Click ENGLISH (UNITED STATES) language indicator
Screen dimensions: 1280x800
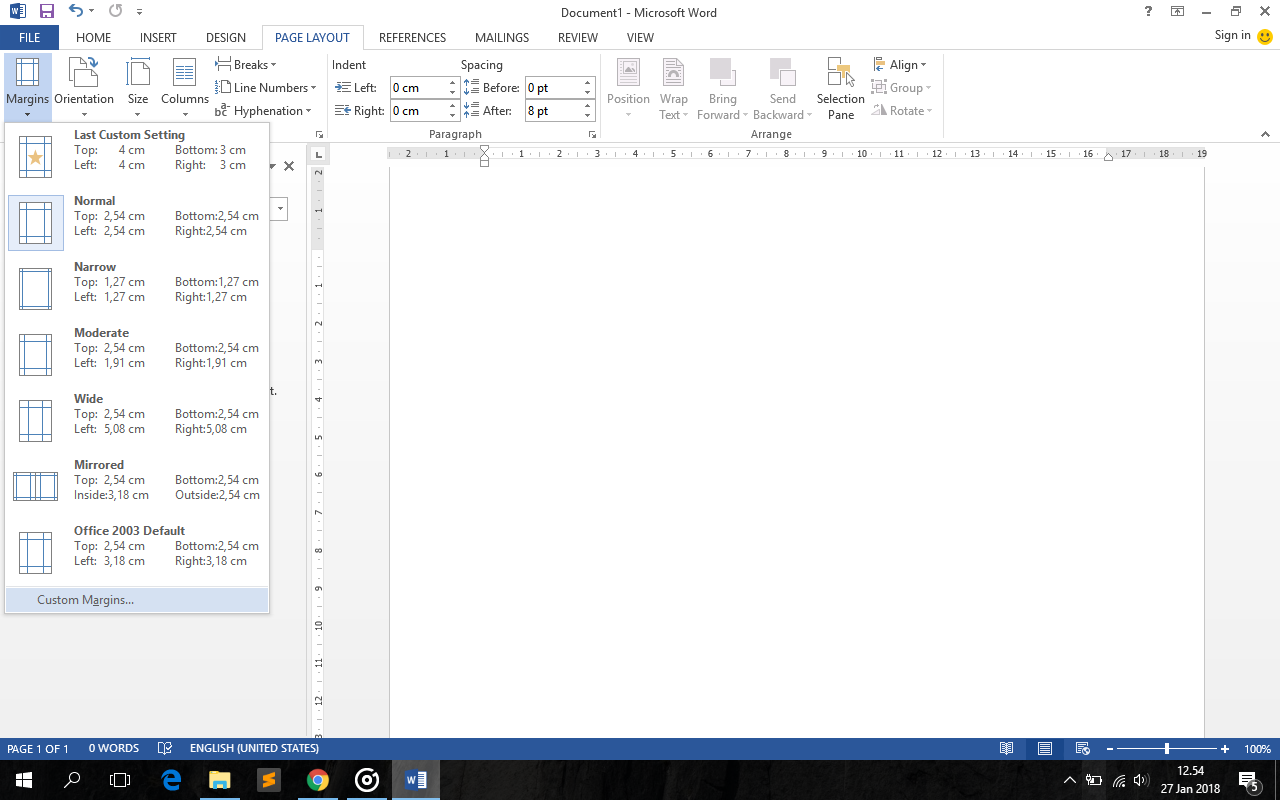tap(254, 749)
